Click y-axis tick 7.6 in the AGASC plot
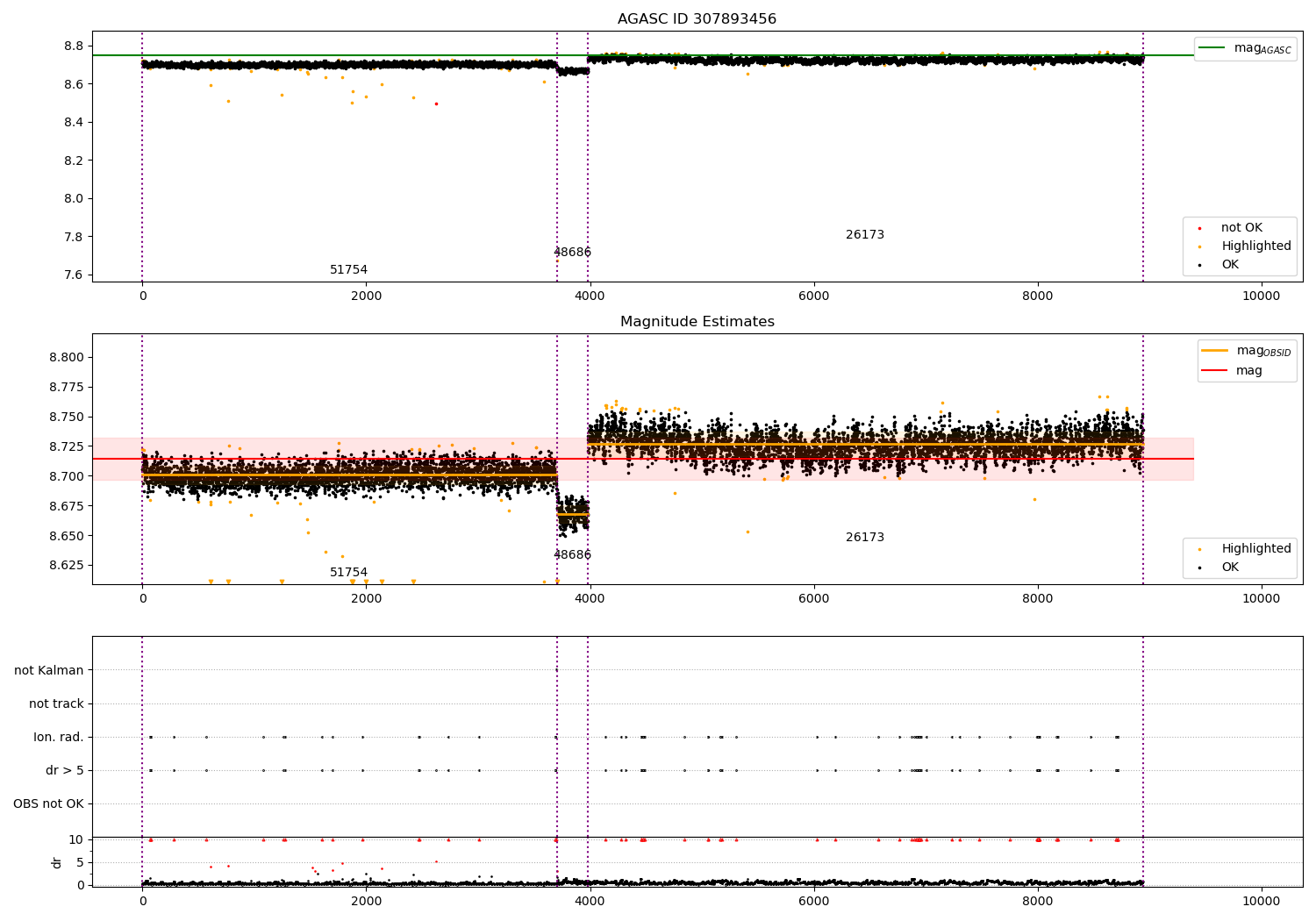This screenshot has width=1316, height=921. [x=74, y=275]
